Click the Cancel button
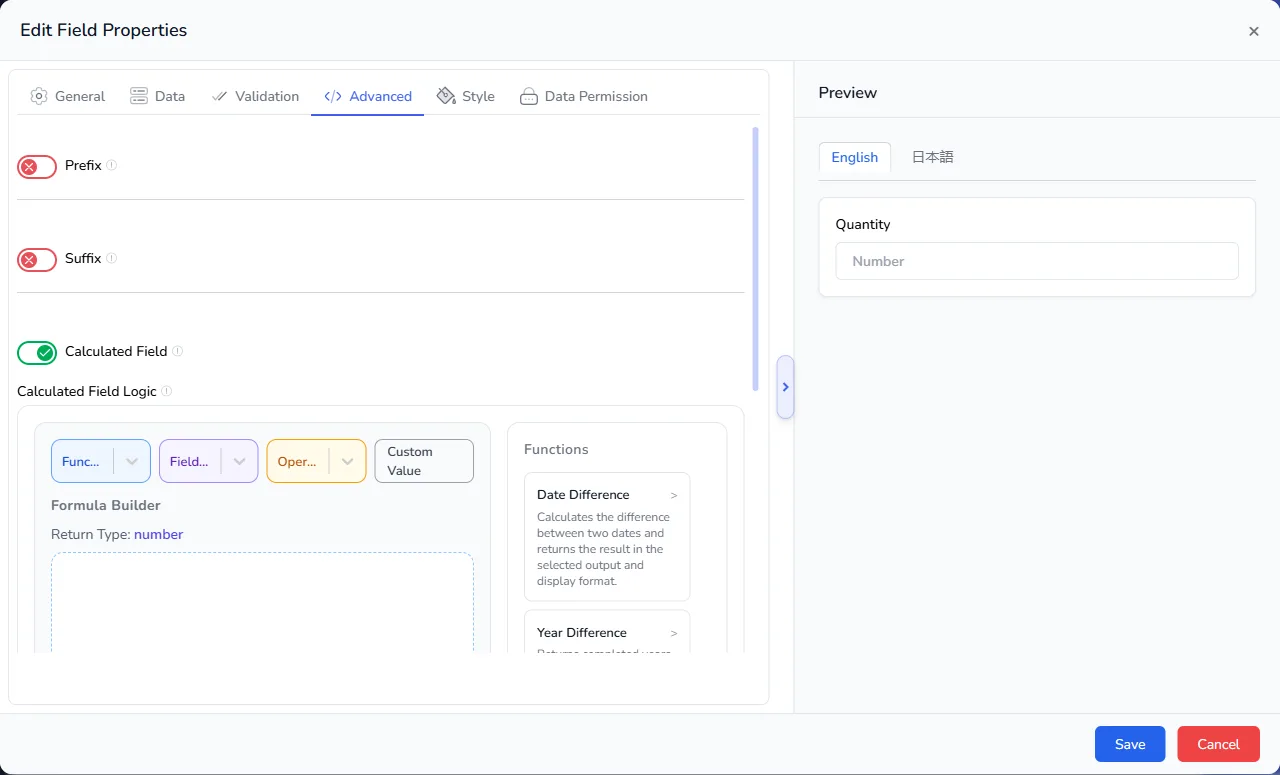1280x775 pixels. (1218, 744)
